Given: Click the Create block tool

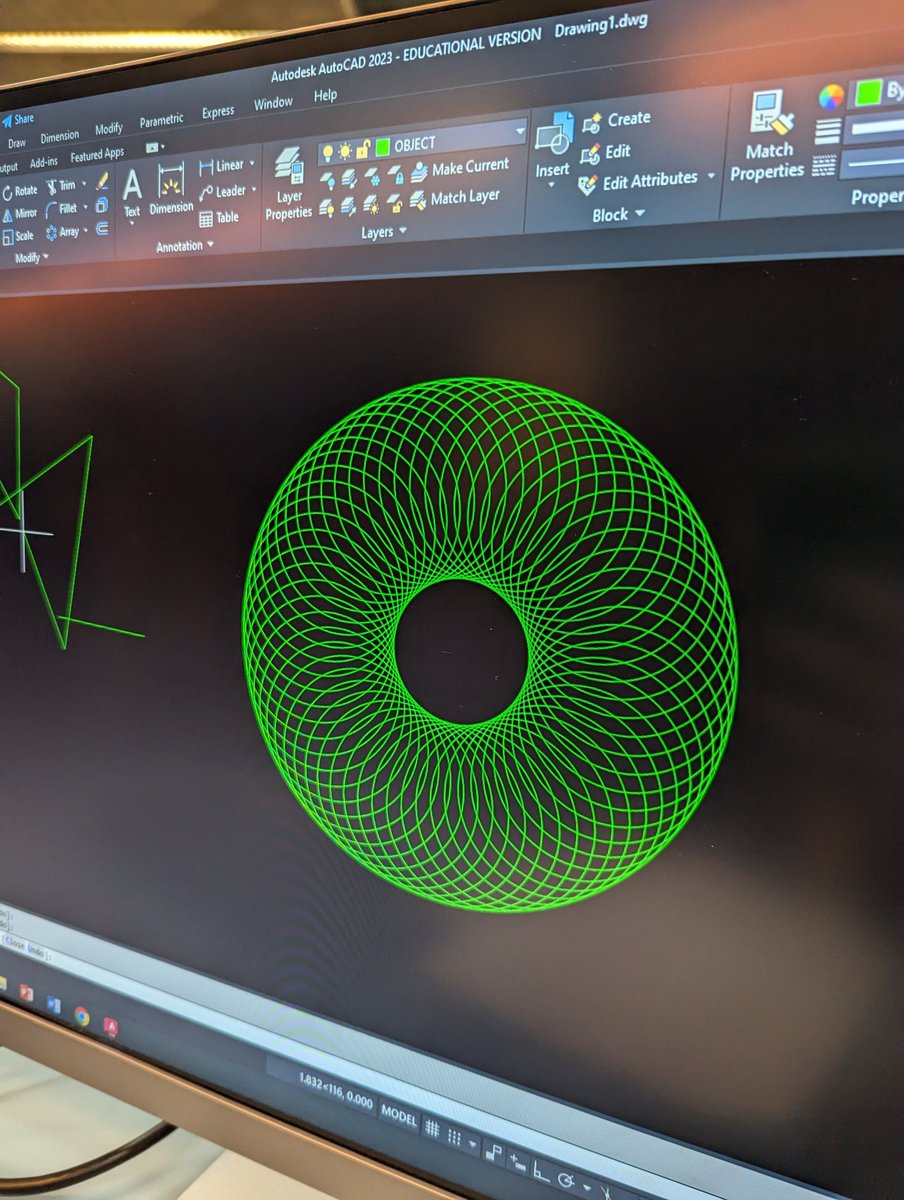Looking at the screenshot, I should [x=616, y=120].
